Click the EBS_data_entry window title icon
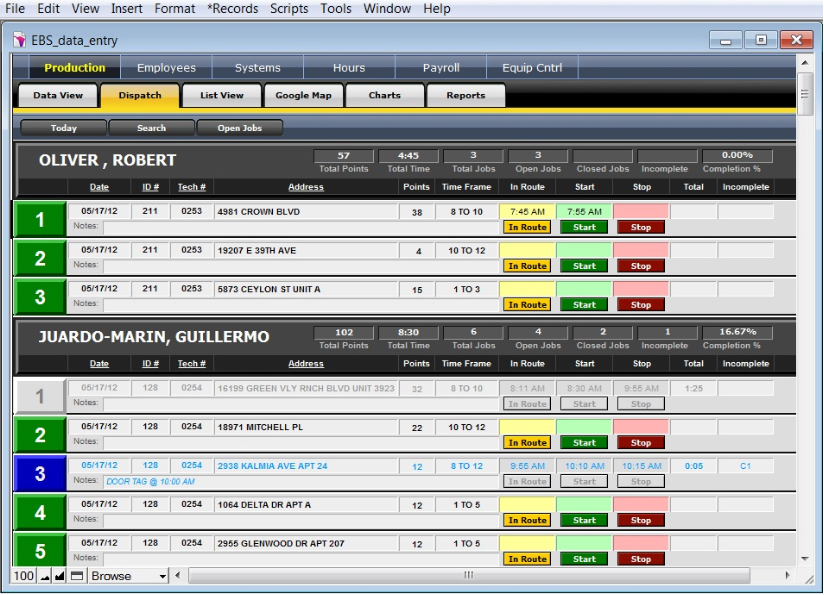 tap(21, 40)
